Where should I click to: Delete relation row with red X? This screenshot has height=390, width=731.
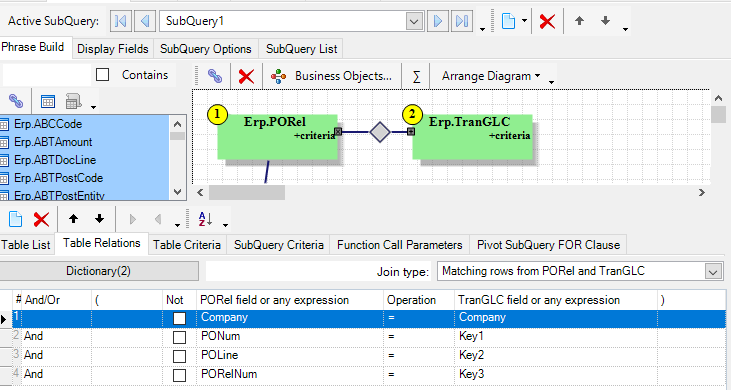click(x=41, y=219)
